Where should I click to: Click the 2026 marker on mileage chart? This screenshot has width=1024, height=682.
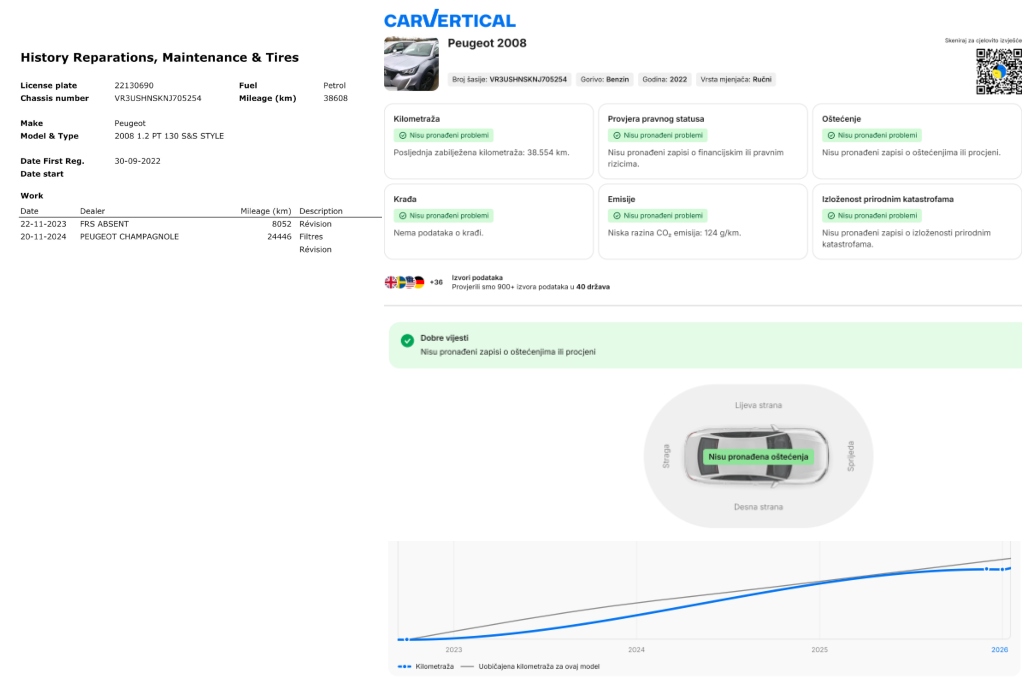(x=999, y=650)
